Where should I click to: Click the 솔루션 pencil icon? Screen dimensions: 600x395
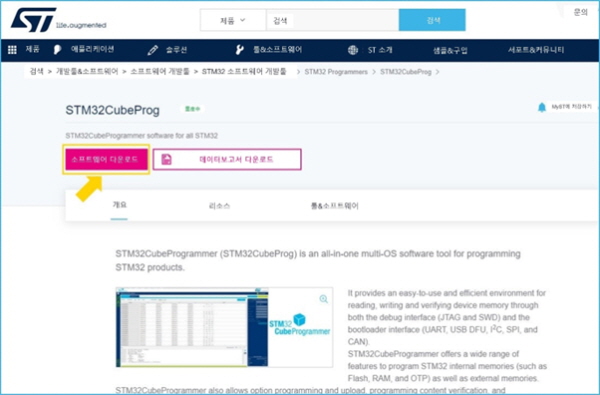coord(153,50)
